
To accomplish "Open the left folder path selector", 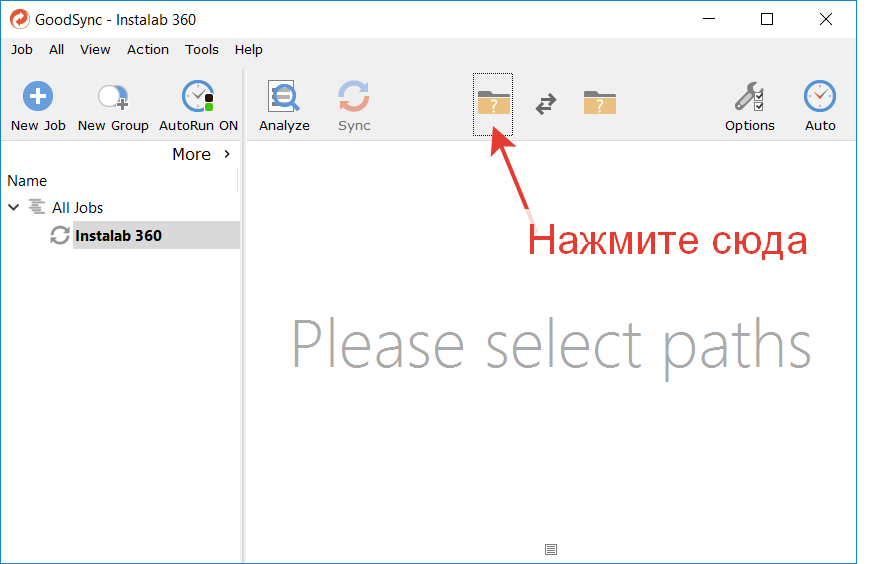I will pos(493,103).
